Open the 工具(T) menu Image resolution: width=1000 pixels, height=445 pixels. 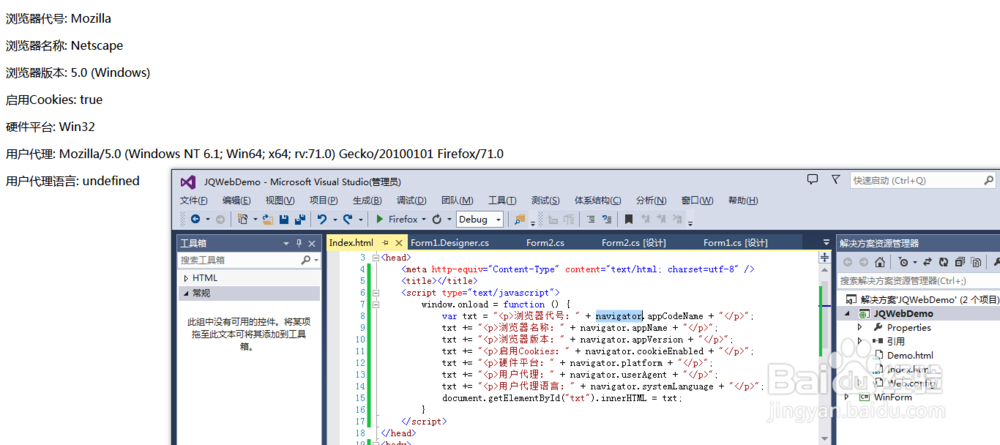[x=503, y=200]
